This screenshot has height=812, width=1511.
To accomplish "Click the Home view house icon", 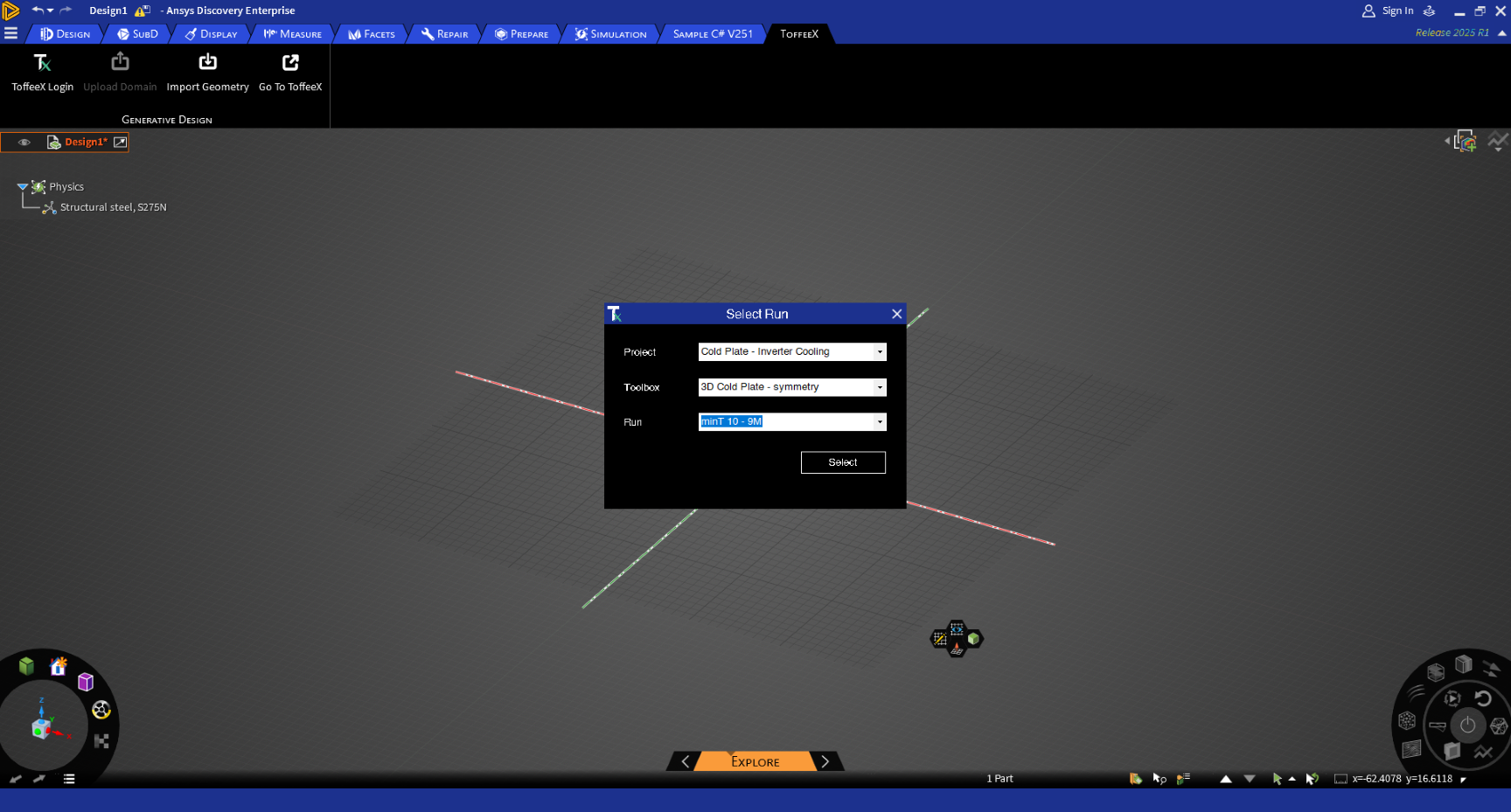I will point(59,667).
